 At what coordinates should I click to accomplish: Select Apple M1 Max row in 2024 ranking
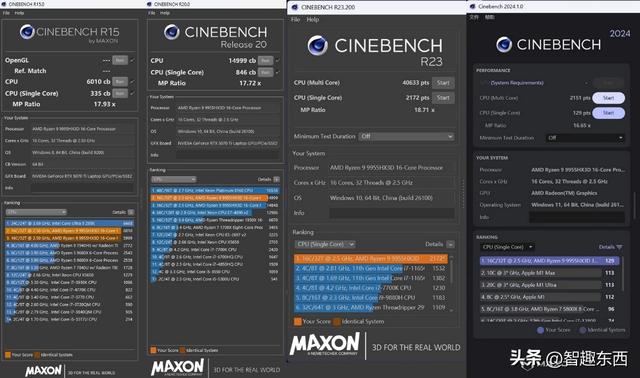coord(549,273)
